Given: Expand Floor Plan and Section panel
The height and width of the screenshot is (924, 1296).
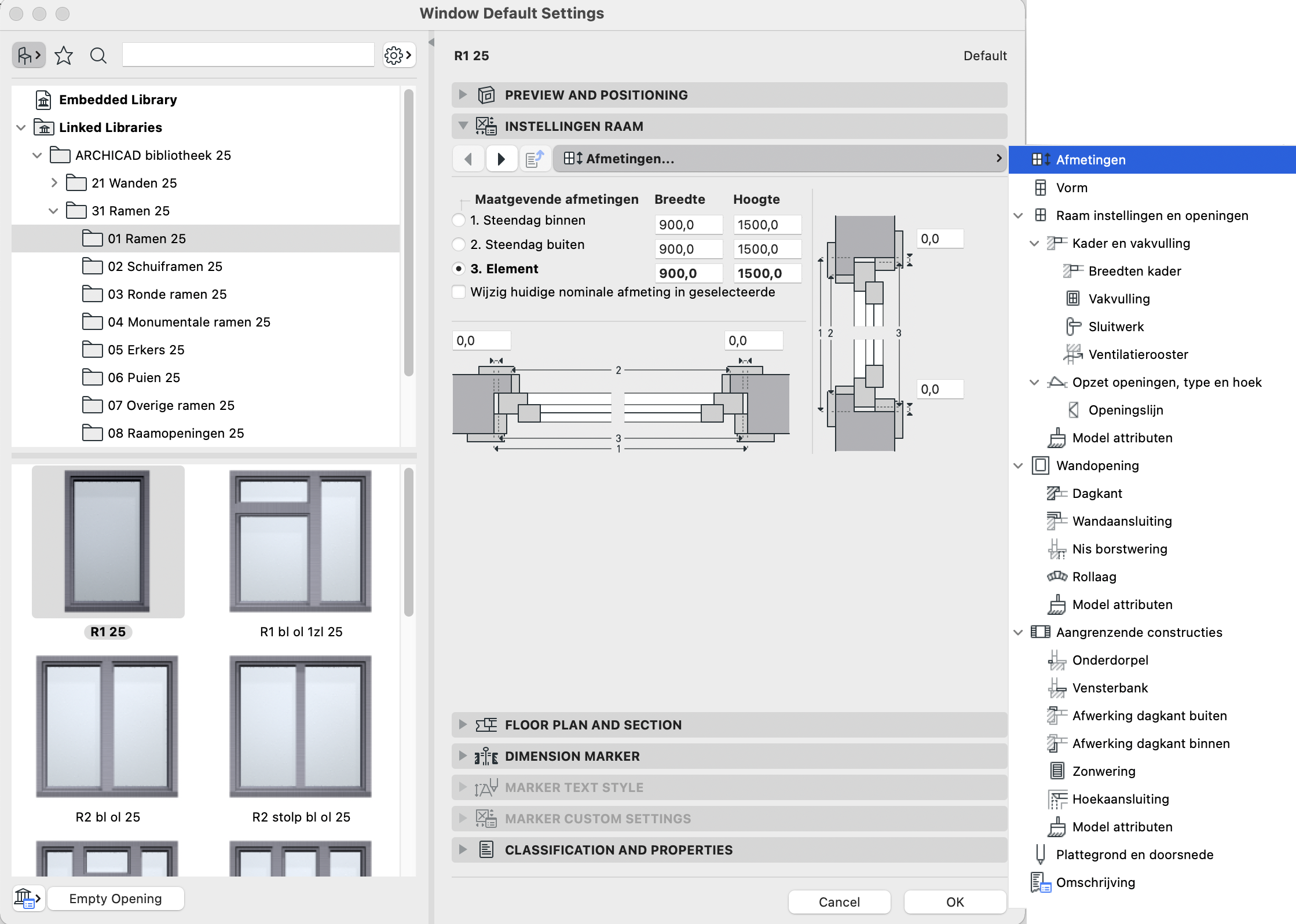Looking at the screenshot, I should coord(462,724).
